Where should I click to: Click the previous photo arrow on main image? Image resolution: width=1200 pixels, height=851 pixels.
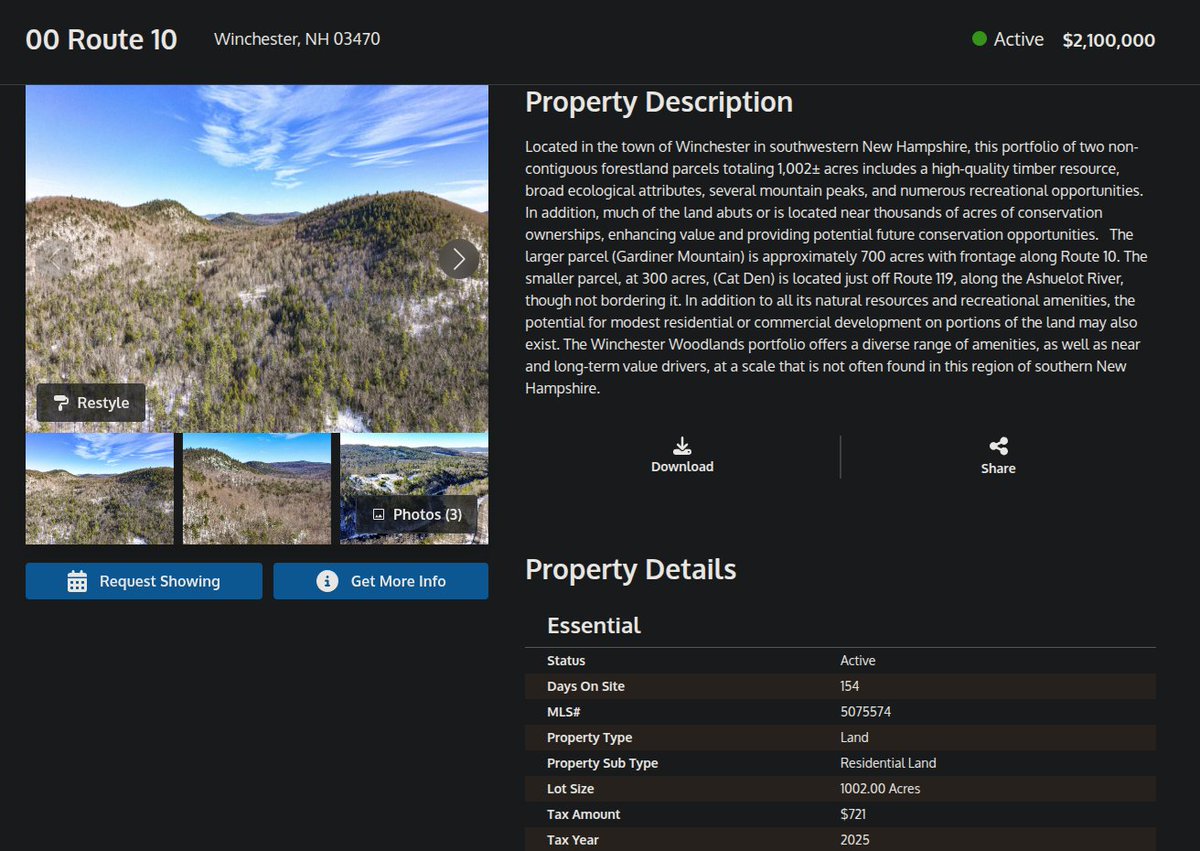tap(54, 259)
